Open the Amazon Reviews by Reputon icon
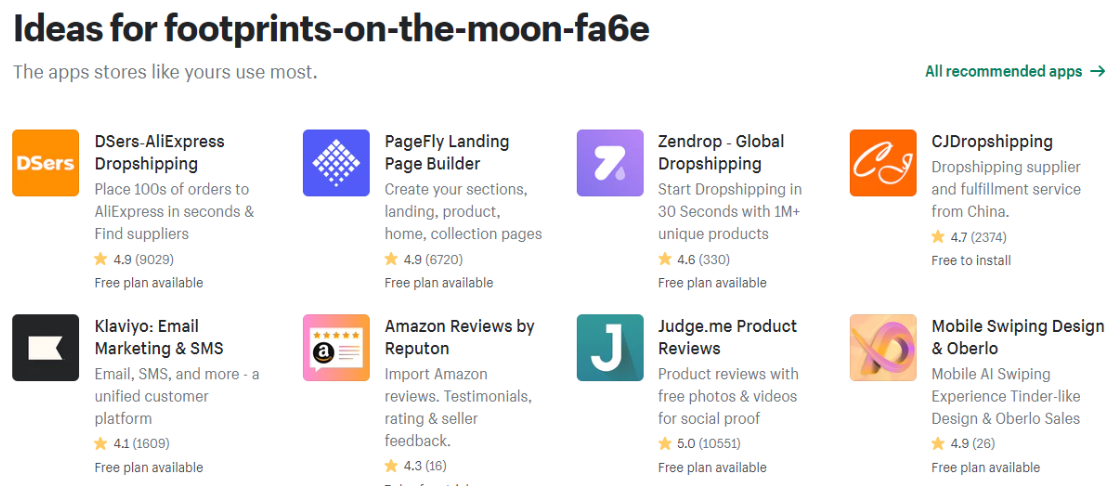 pyautogui.click(x=336, y=348)
